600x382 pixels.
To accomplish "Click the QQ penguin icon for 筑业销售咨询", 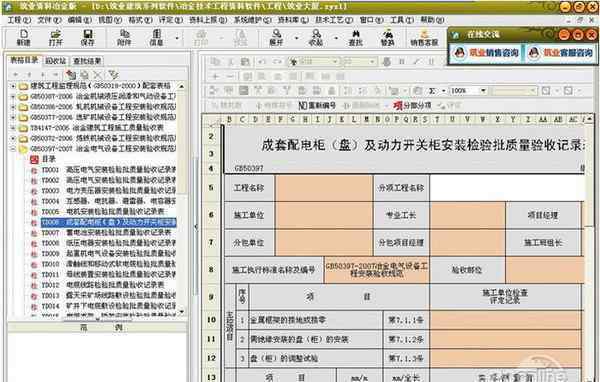I will [459, 53].
